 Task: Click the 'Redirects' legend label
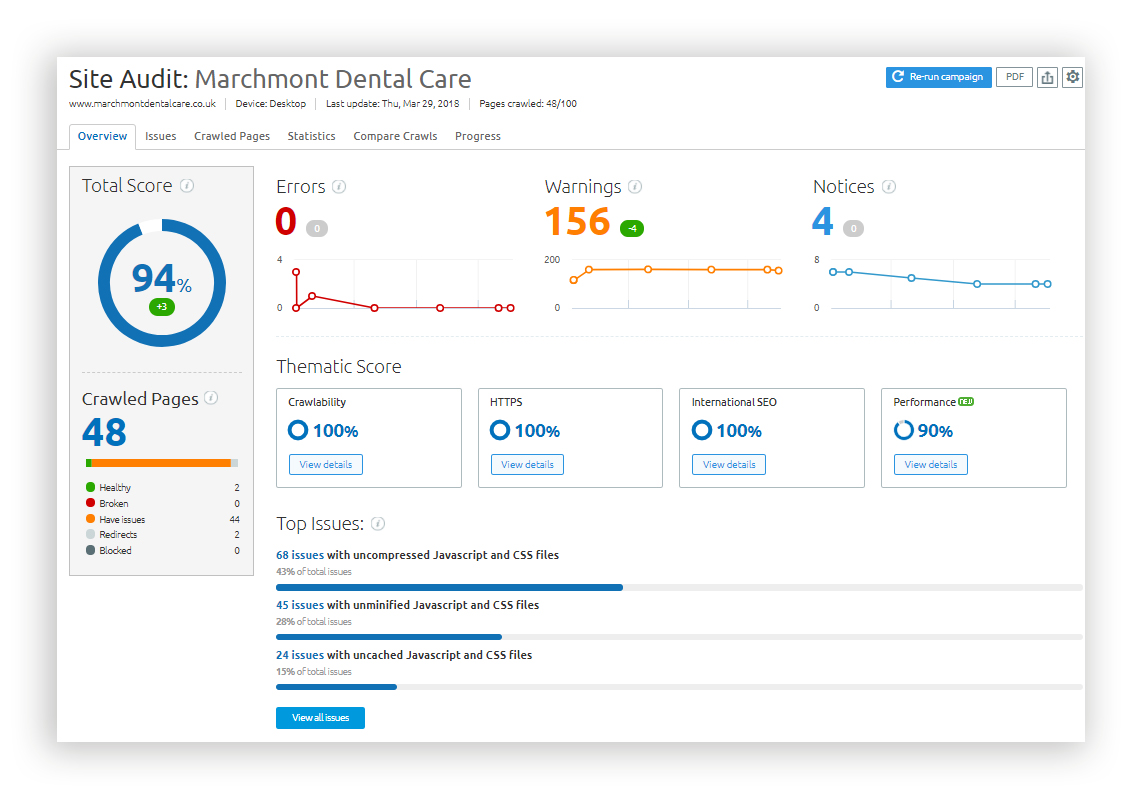(118, 535)
